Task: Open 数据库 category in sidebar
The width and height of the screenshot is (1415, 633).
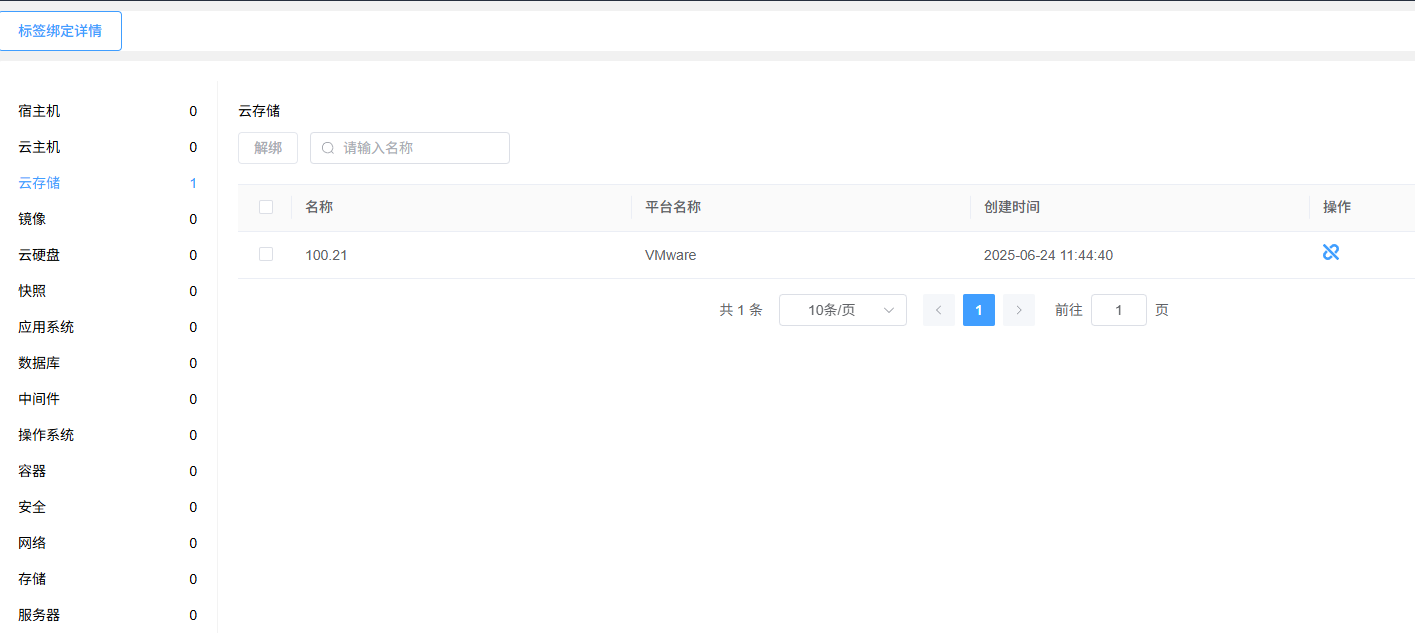Action: [108, 363]
